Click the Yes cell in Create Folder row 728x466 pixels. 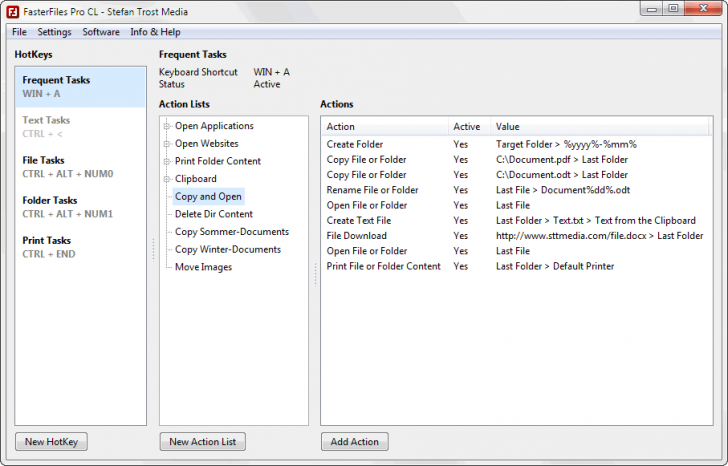click(x=461, y=144)
